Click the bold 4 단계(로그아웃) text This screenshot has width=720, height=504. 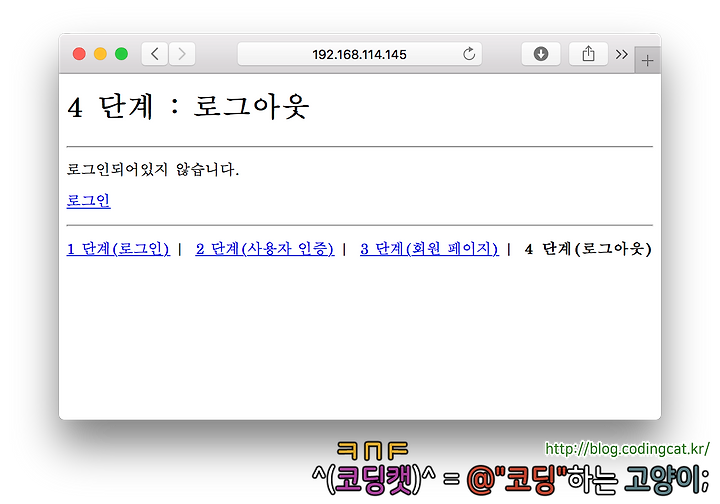(588, 249)
